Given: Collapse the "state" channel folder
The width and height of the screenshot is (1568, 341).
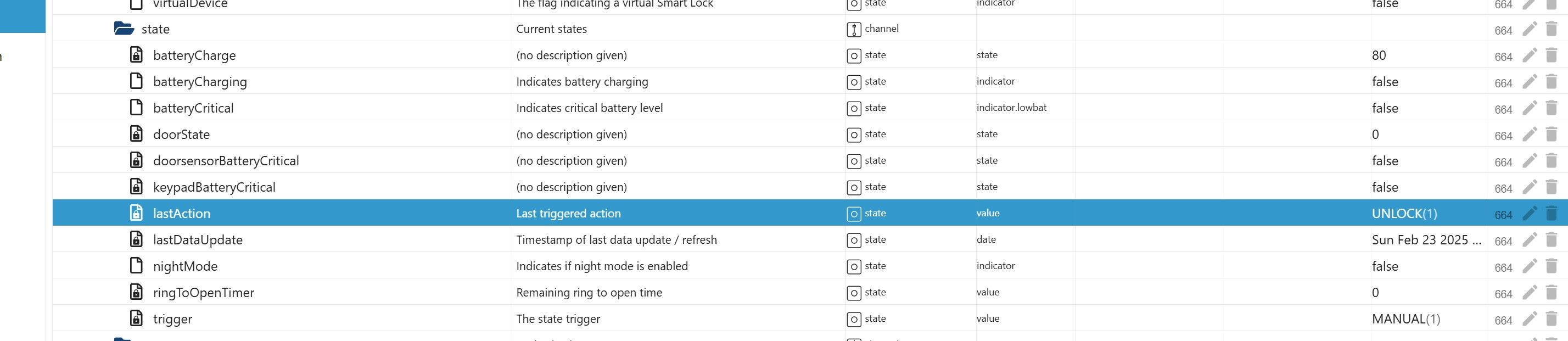Looking at the screenshot, I should (x=124, y=29).
